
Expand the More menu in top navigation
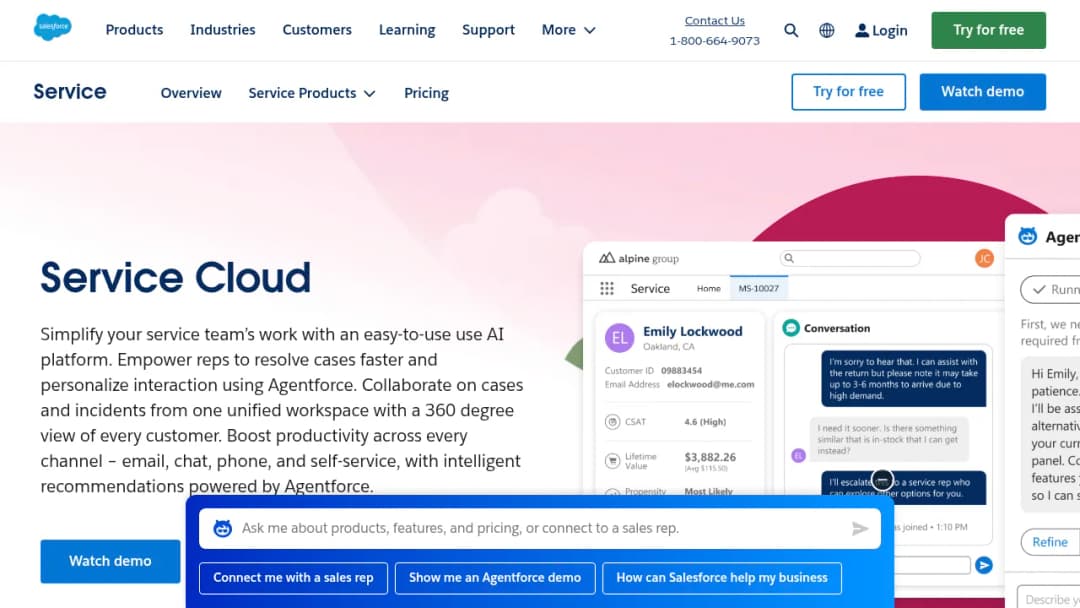tap(568, 30)
